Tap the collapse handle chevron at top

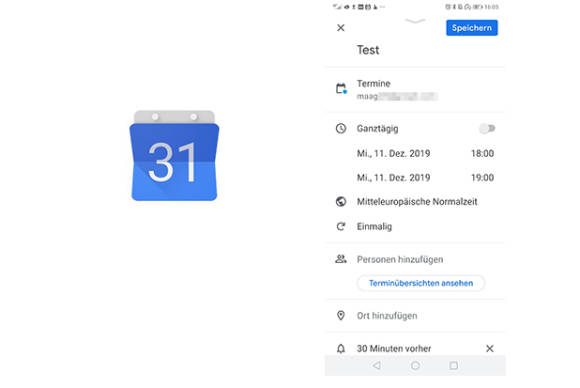415,21
